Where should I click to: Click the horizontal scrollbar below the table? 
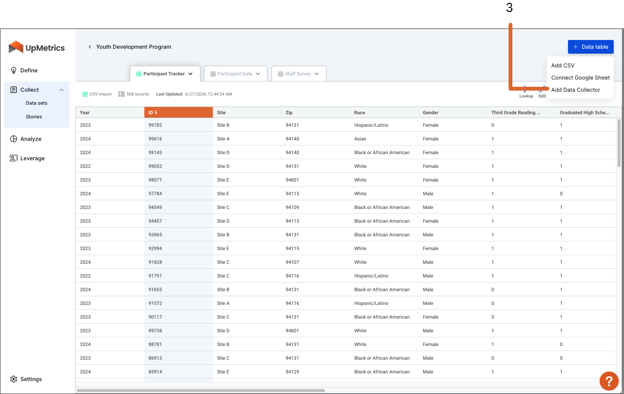tap(201, 390)
